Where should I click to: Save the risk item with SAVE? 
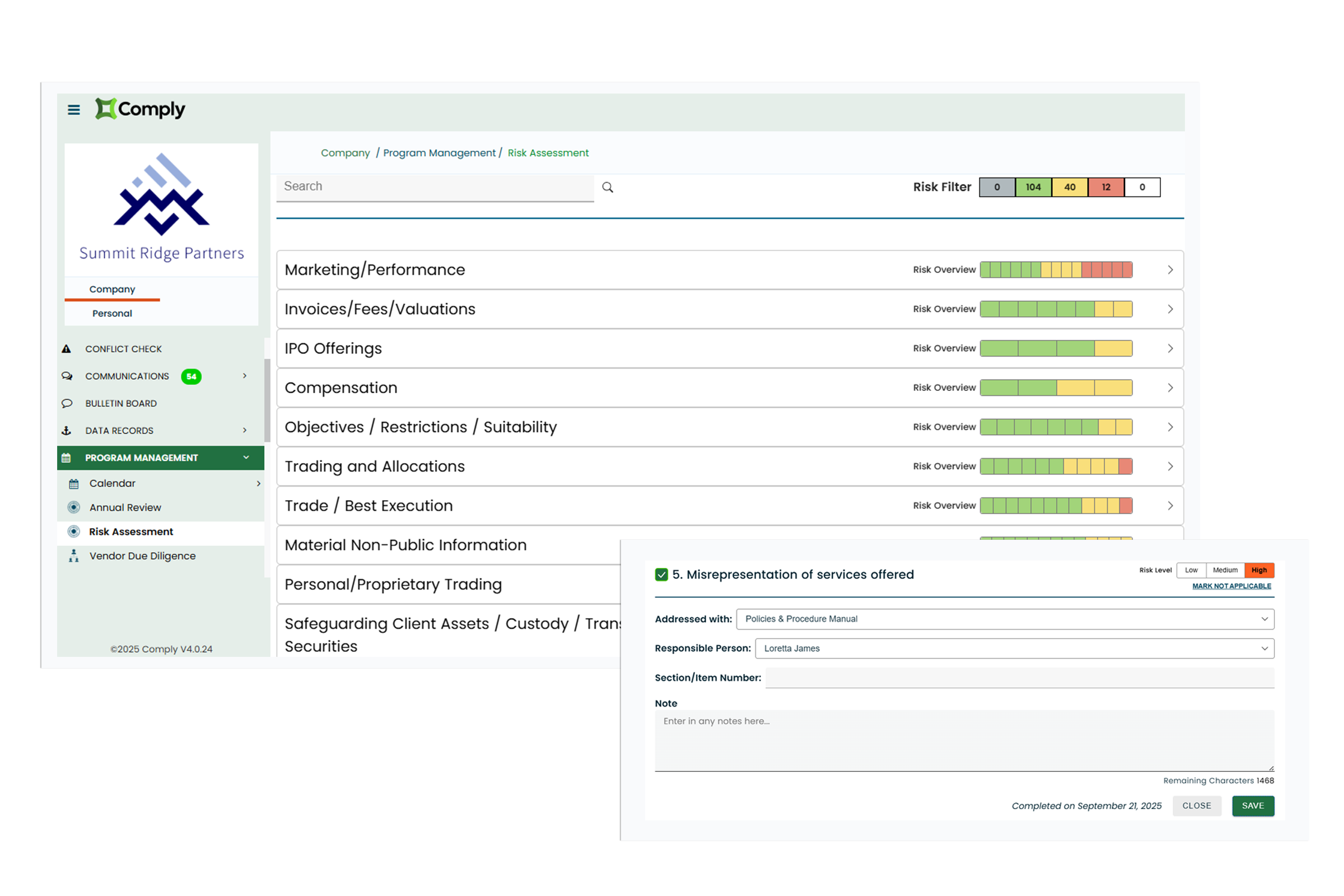click(1253, 806)
